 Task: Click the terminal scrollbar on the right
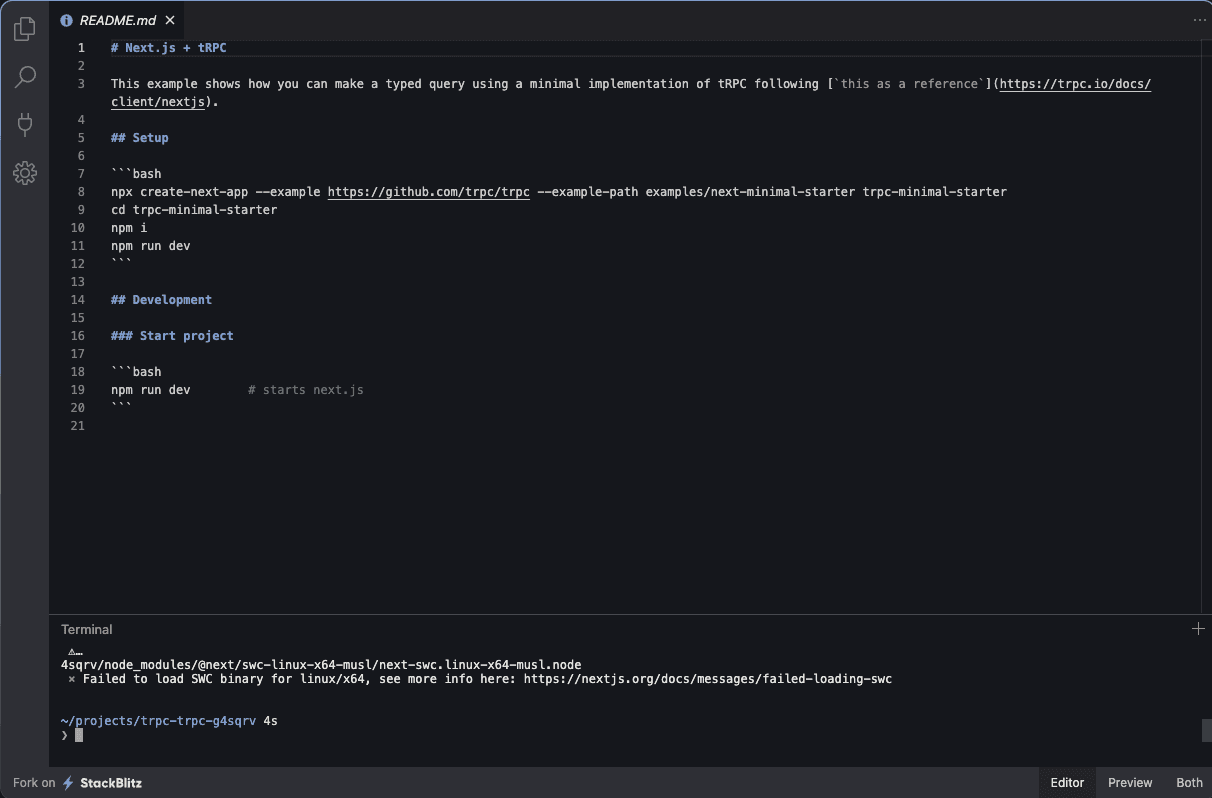point(1205,730)
